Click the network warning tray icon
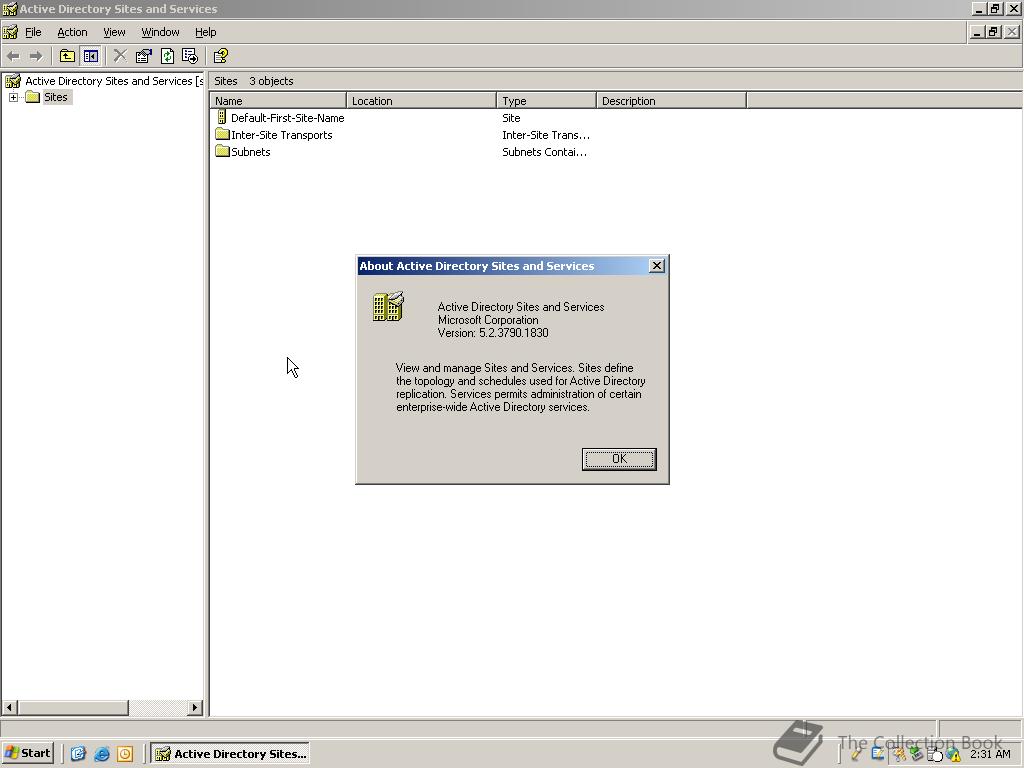 tap(953, 755)
